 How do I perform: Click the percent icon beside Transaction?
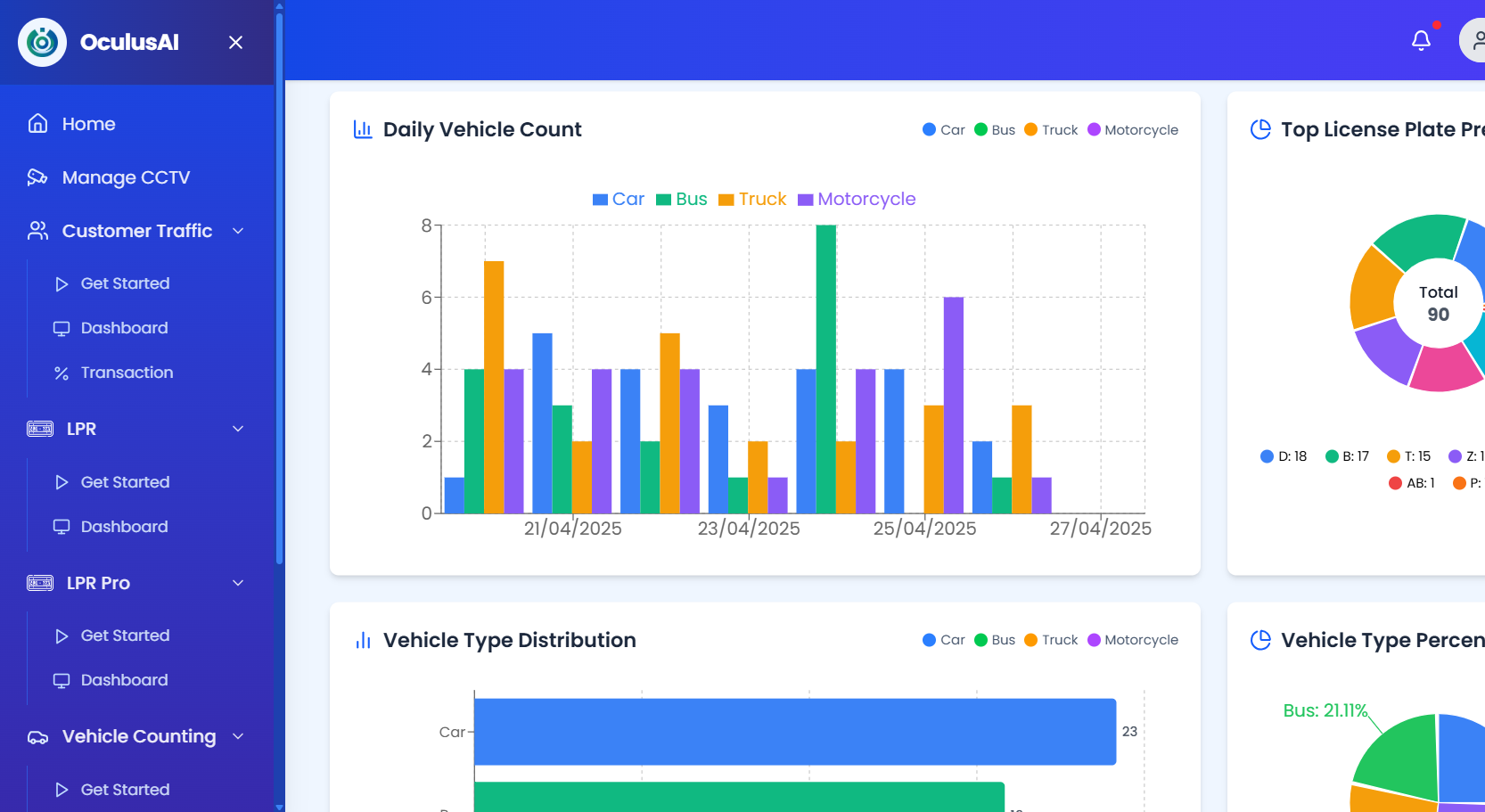point(62,373)
